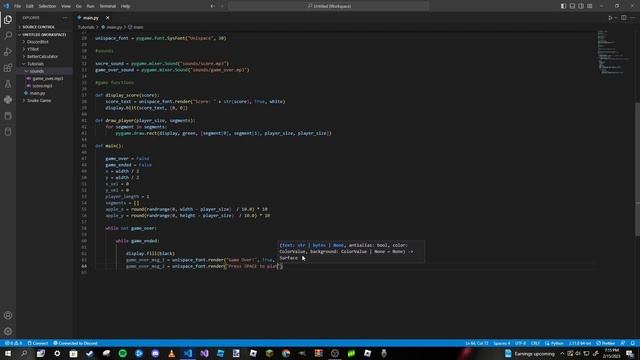Screen dimensions: 640x360
Task: Close the main.py editor tab
Action: [x=107, y=18]
